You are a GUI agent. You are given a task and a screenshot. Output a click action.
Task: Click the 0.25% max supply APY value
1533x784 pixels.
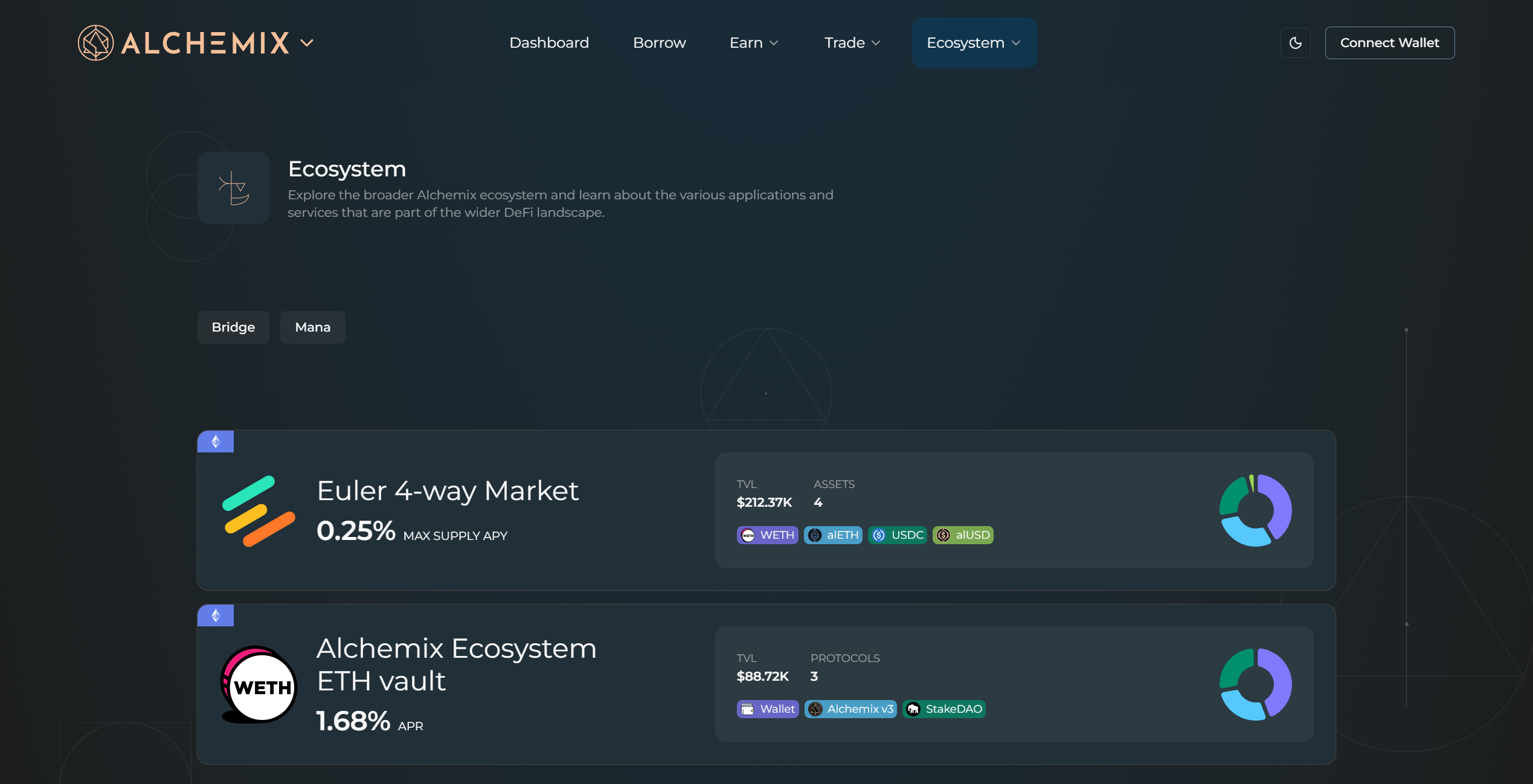coord(356,531)
